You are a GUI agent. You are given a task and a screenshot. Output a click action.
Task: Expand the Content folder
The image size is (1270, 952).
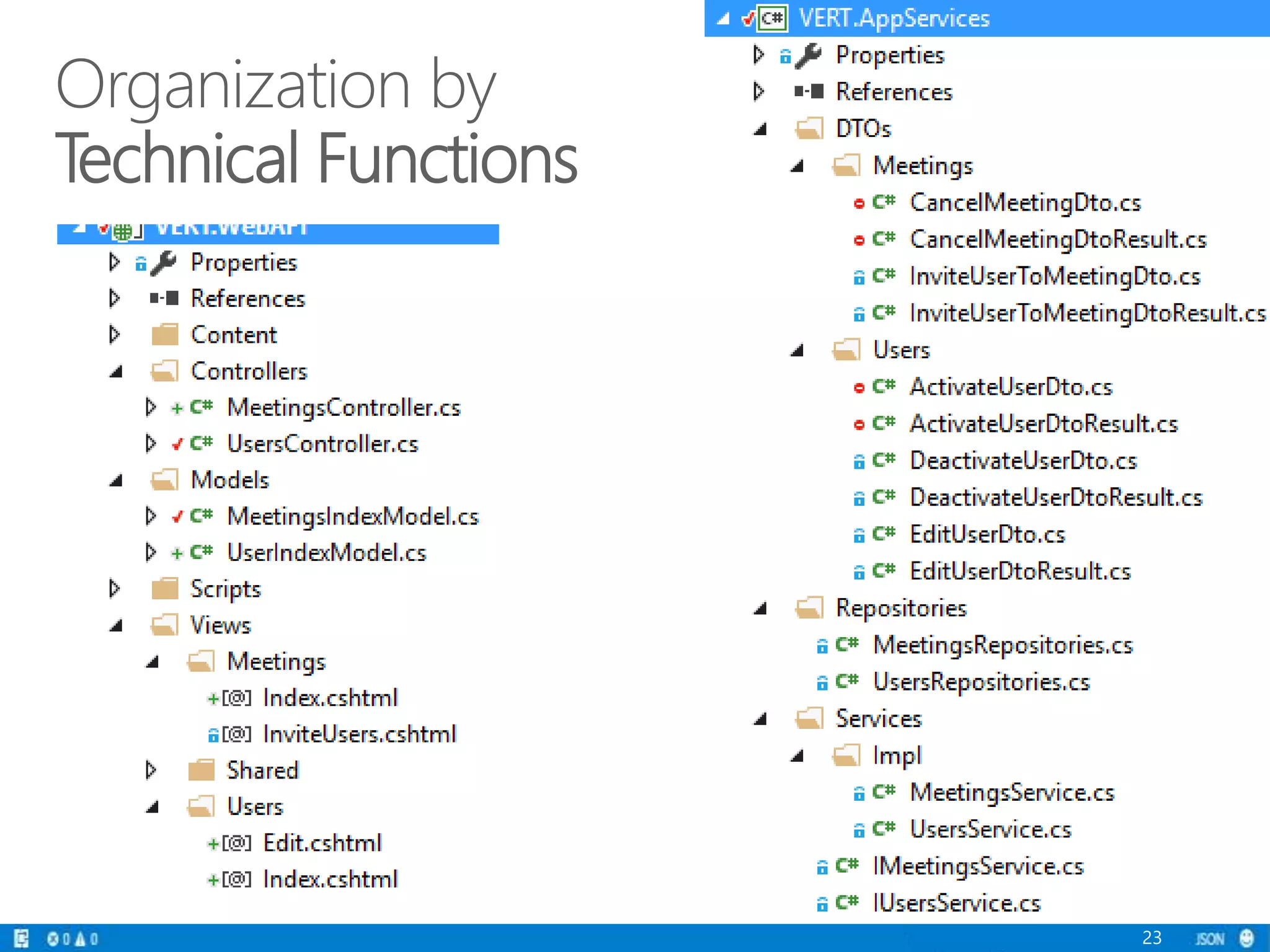(x=114, y=335)
